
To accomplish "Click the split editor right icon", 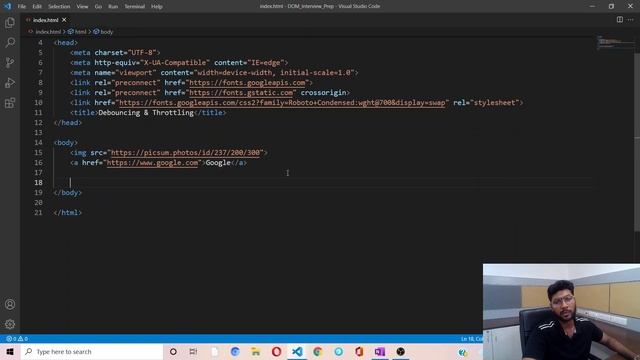I will pyautogui.click(x=620, y=20).
